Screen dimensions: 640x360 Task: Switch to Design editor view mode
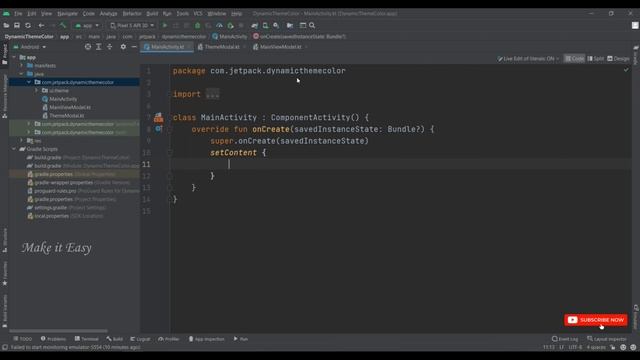point(618,59)
